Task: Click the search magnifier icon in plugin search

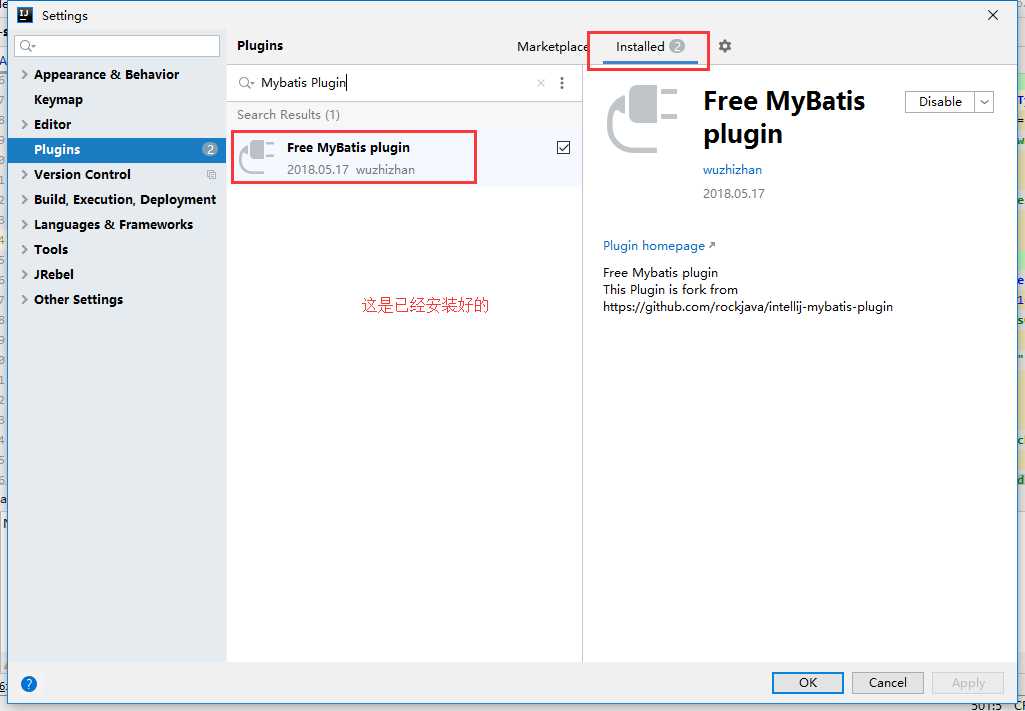Action: click(246, 83)
